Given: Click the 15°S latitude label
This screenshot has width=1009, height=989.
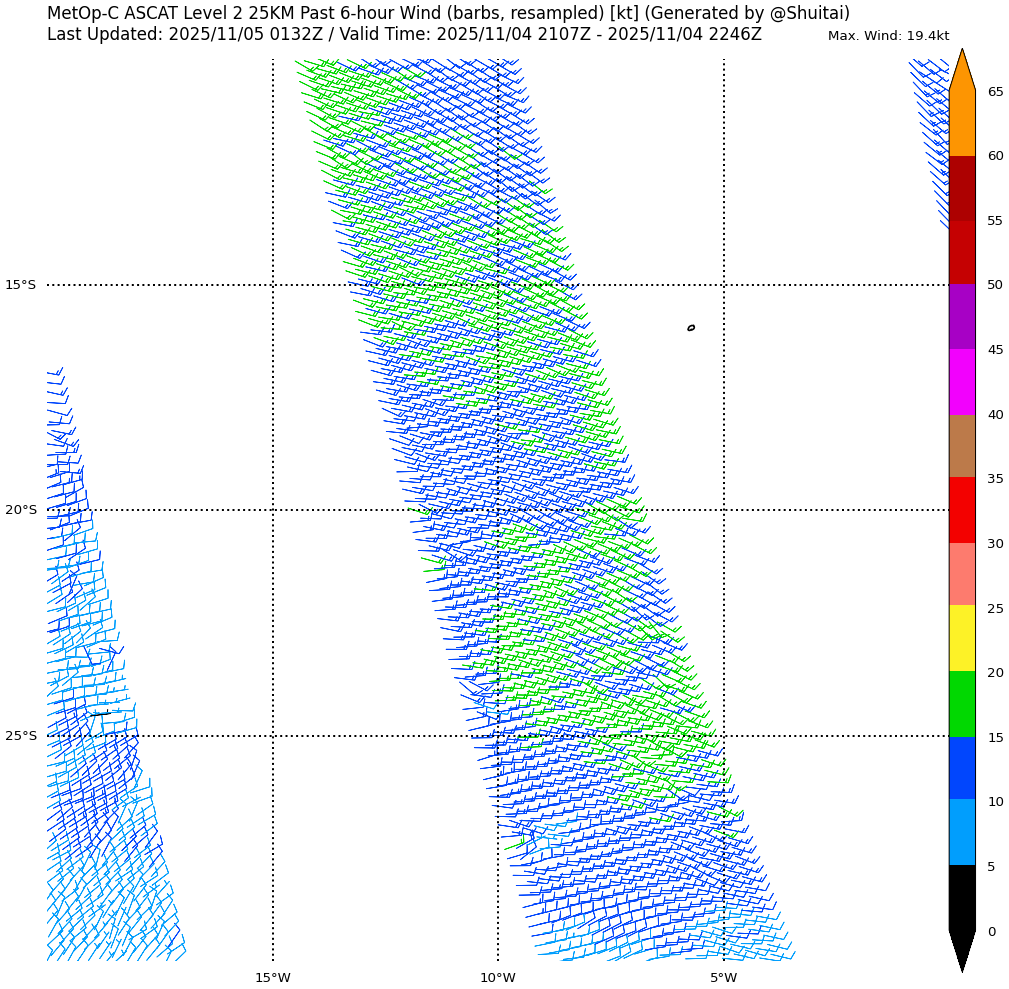Looking at the screenshot, I should pos(20,285).
